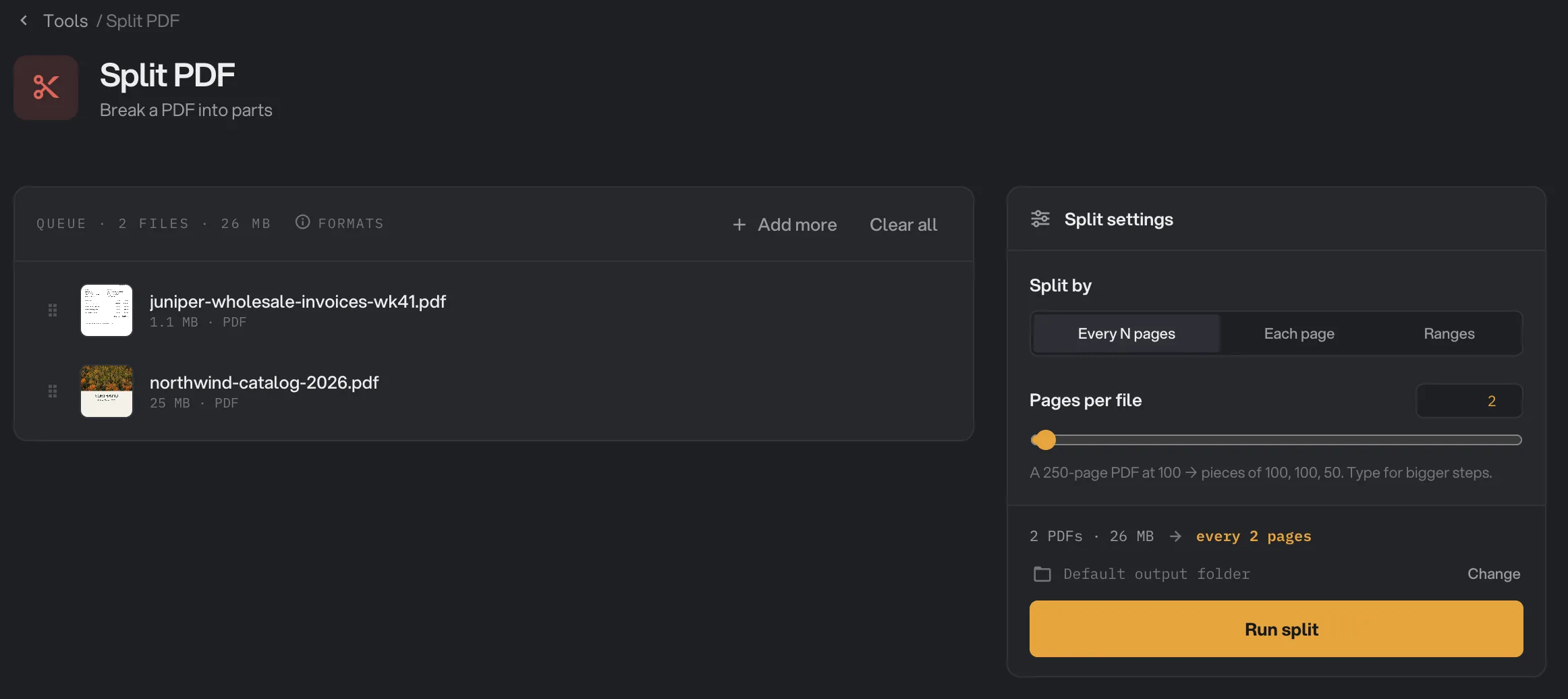The width and height of the screenshot is (1568, 699).
Task: Open the Tools breadcrumb link
Action: point(65,21)
